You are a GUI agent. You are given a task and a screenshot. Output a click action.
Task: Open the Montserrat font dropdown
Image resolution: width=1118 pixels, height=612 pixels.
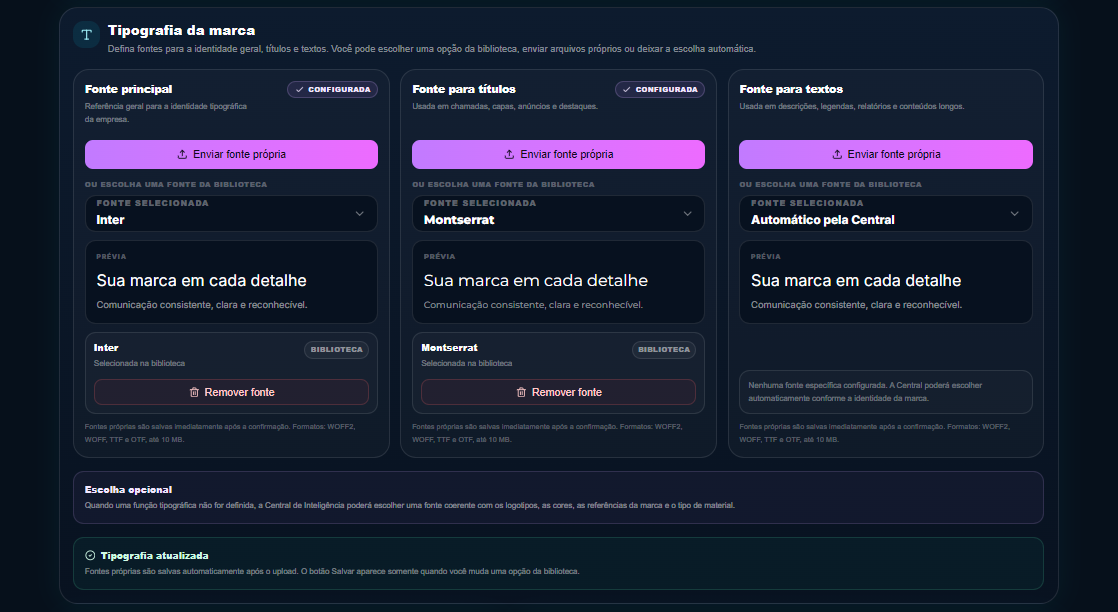558,213
